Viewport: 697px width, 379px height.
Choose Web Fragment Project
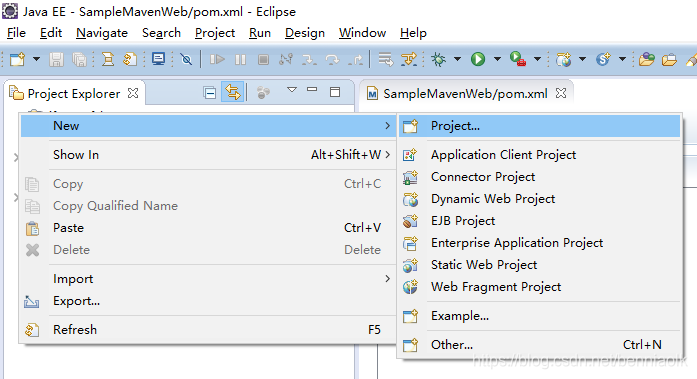pyautogui.click(x=540, y=287)
